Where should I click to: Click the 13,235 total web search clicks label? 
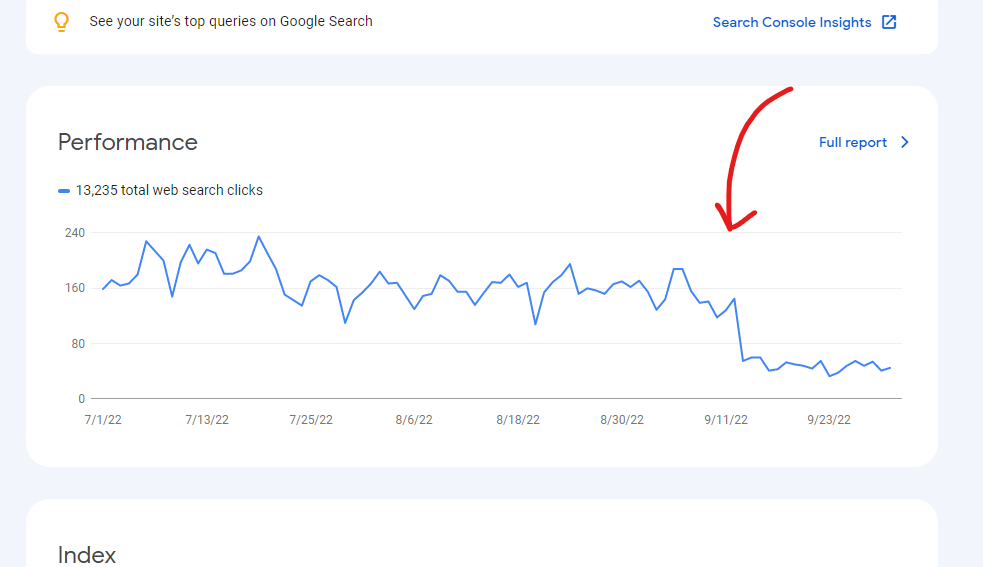[169, 190]
